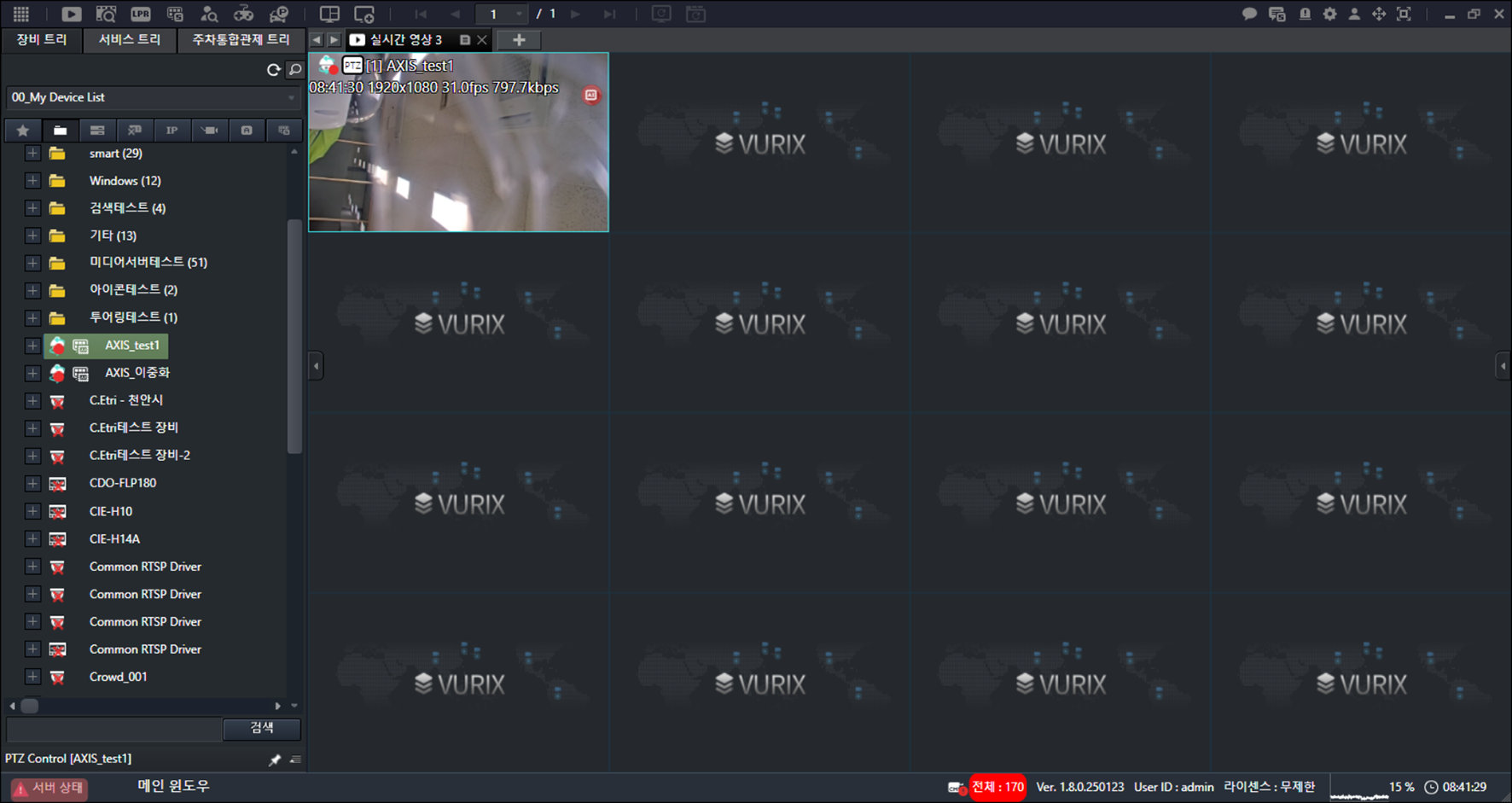Click the split-screen layout icon

pyautogui.click(x=329, y=14)
